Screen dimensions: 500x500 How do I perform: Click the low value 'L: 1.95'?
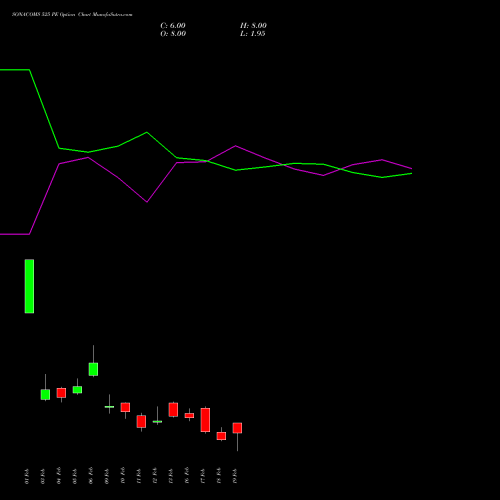[x=253, y=34]
